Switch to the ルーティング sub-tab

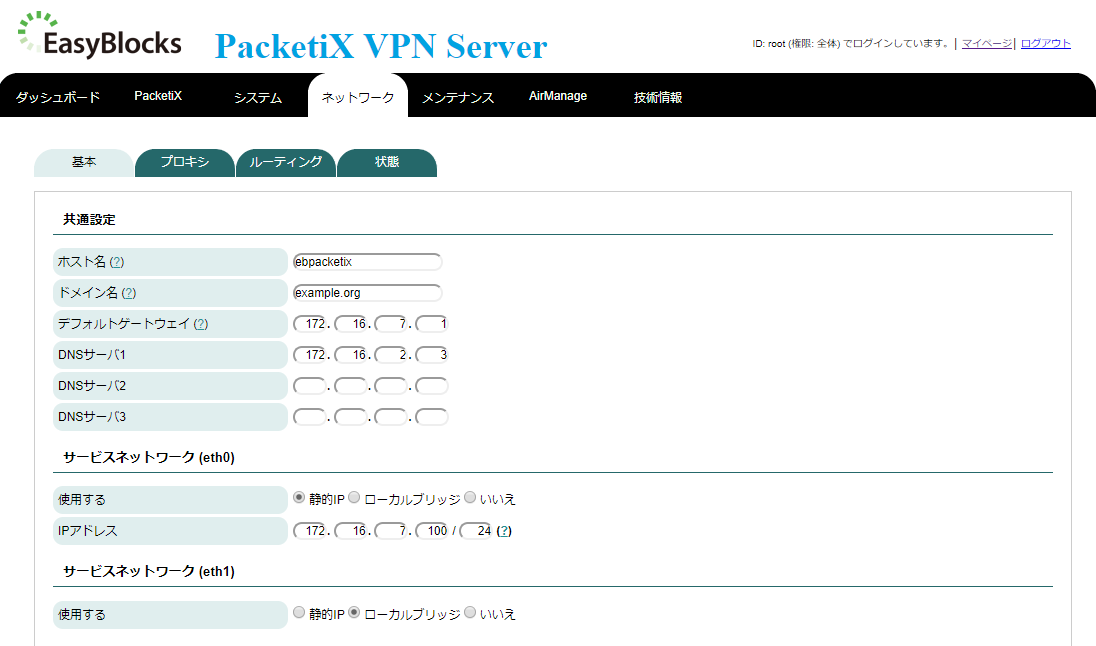[x=286, y=162]
